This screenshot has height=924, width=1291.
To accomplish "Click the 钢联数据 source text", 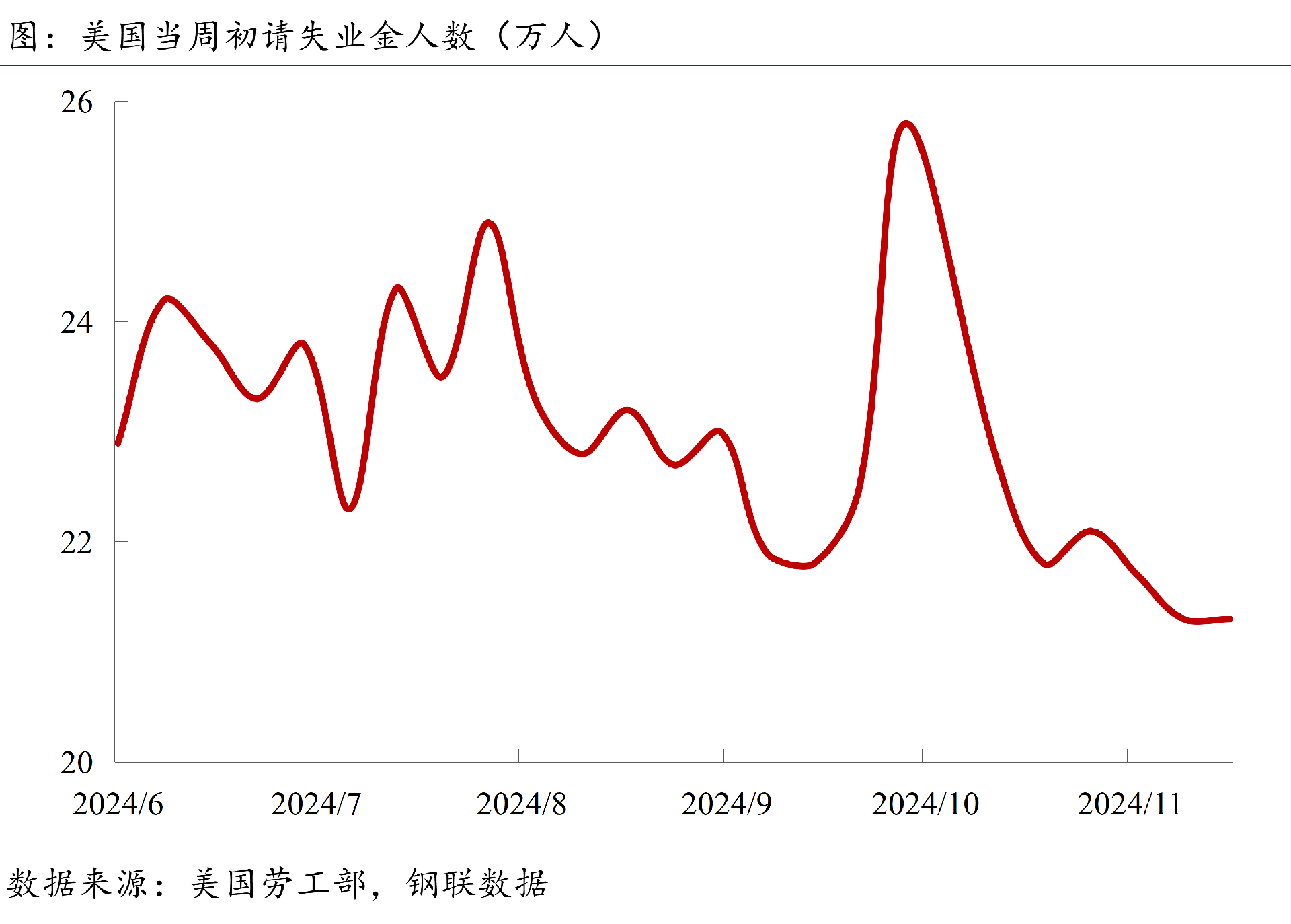I will 477,884.
